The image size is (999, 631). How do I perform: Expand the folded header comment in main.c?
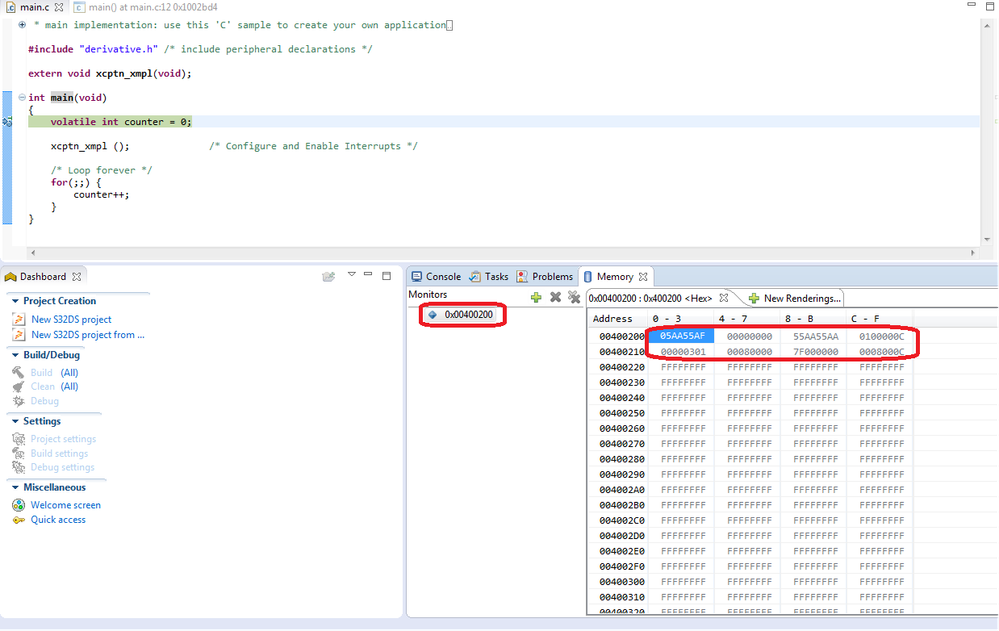[x=22, y=25]
